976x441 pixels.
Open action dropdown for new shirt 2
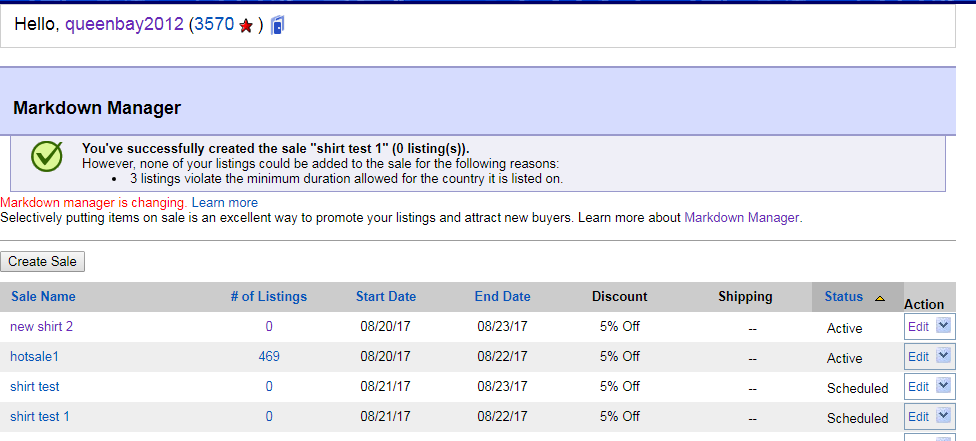[942, 327]
